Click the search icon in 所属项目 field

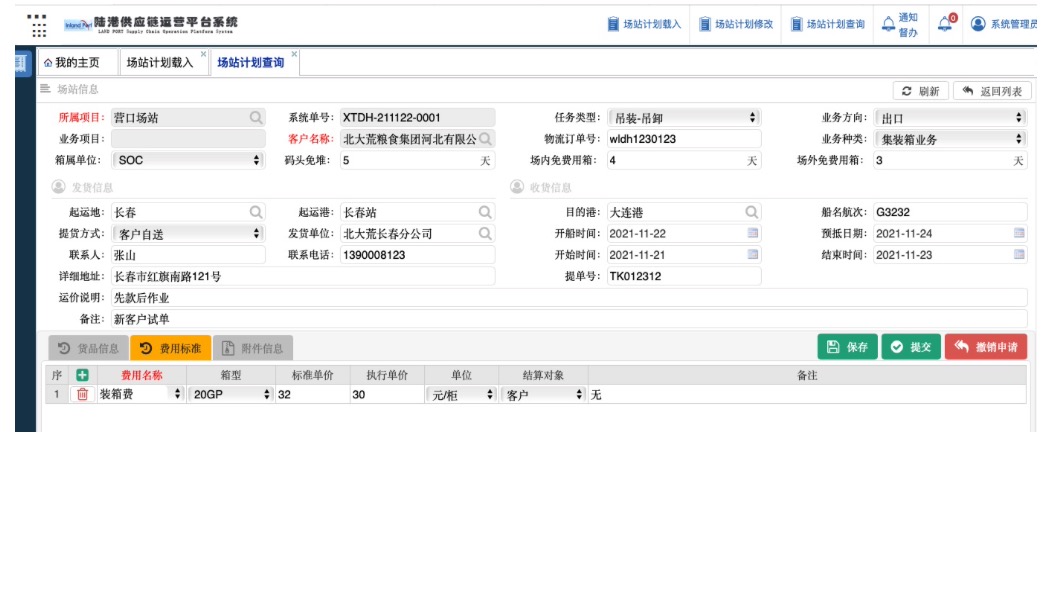pos(256,118)
